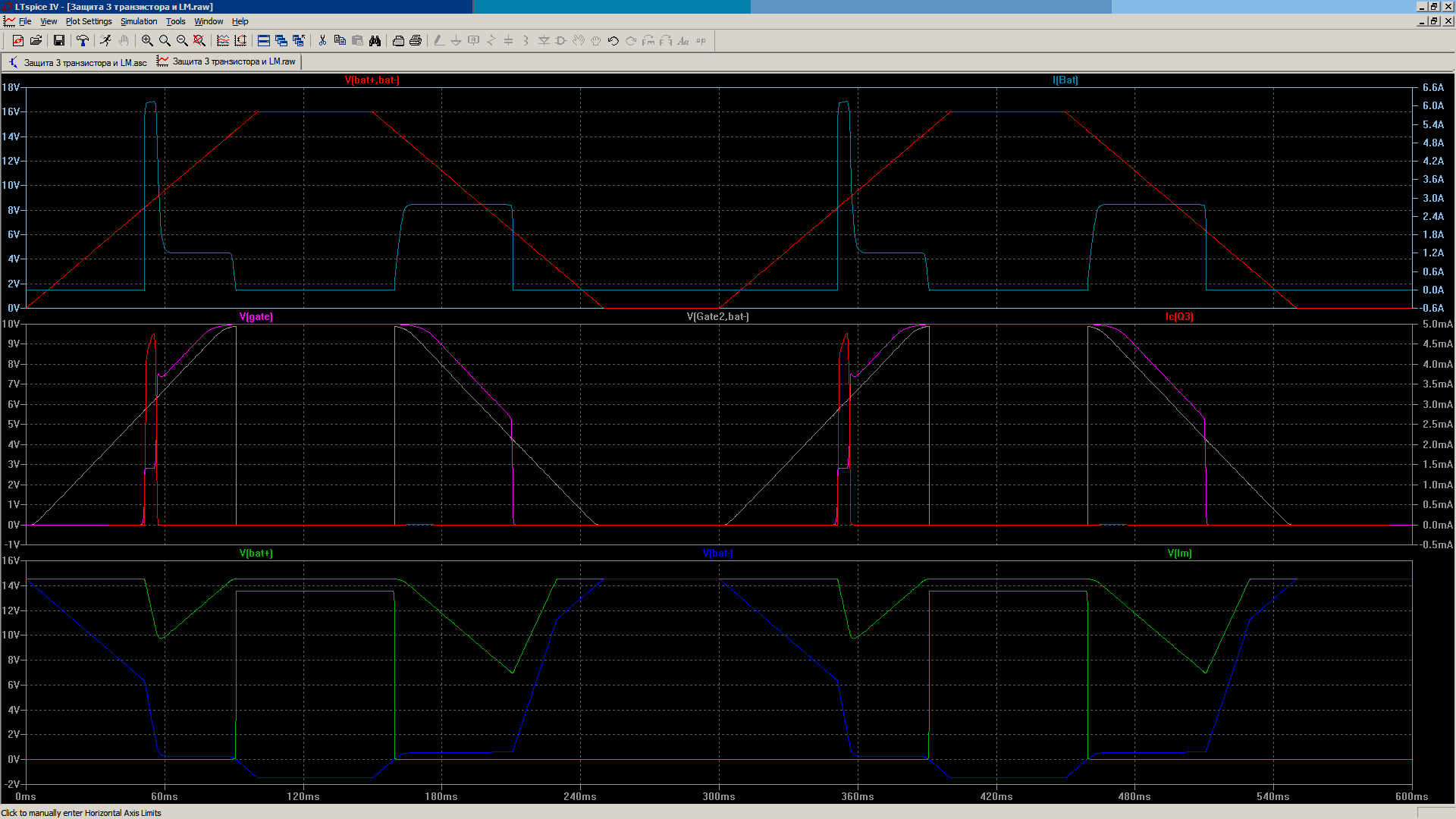Click the New Schematic toolbar icon

(18, 41)
